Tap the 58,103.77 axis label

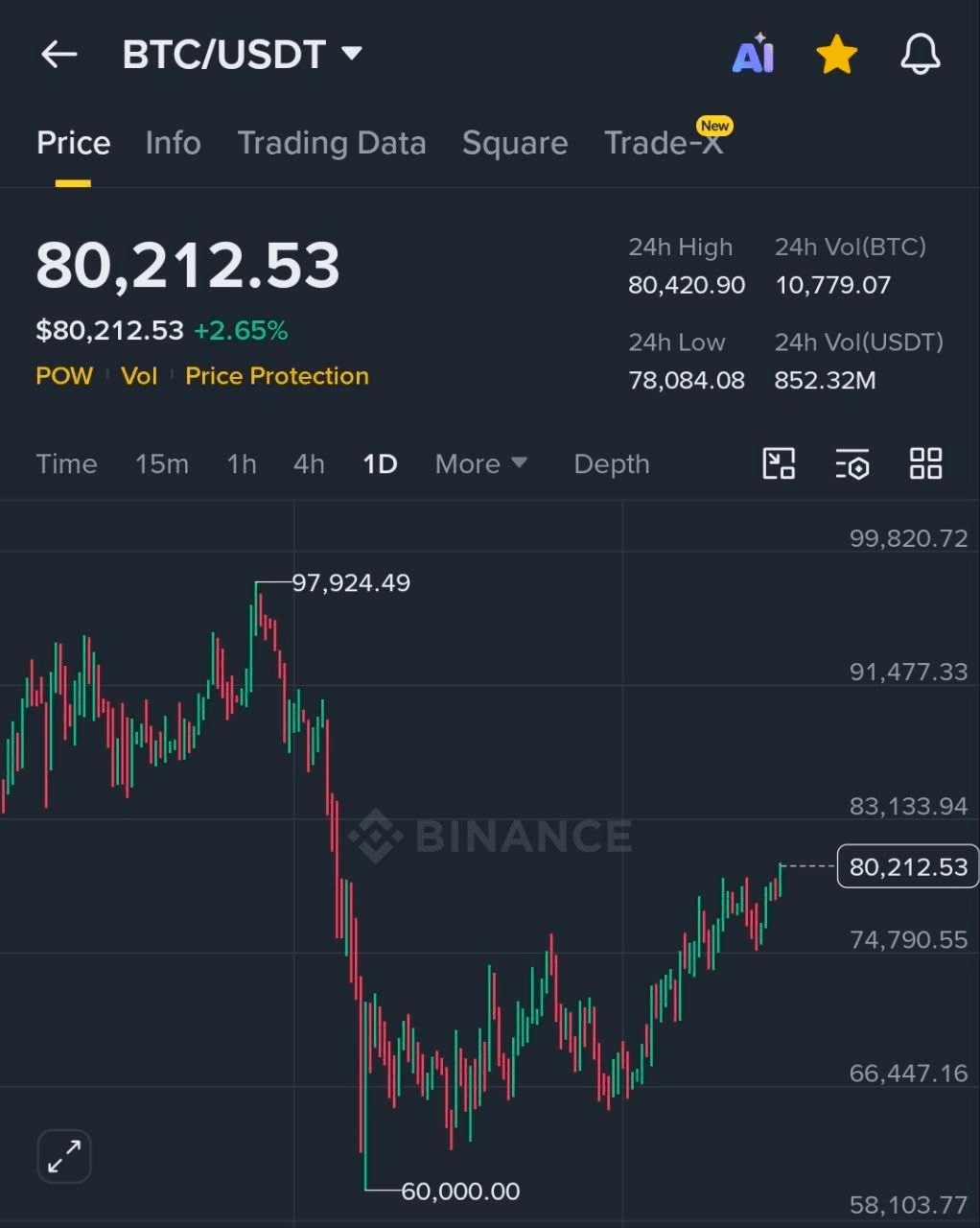tap(908, 1205)
